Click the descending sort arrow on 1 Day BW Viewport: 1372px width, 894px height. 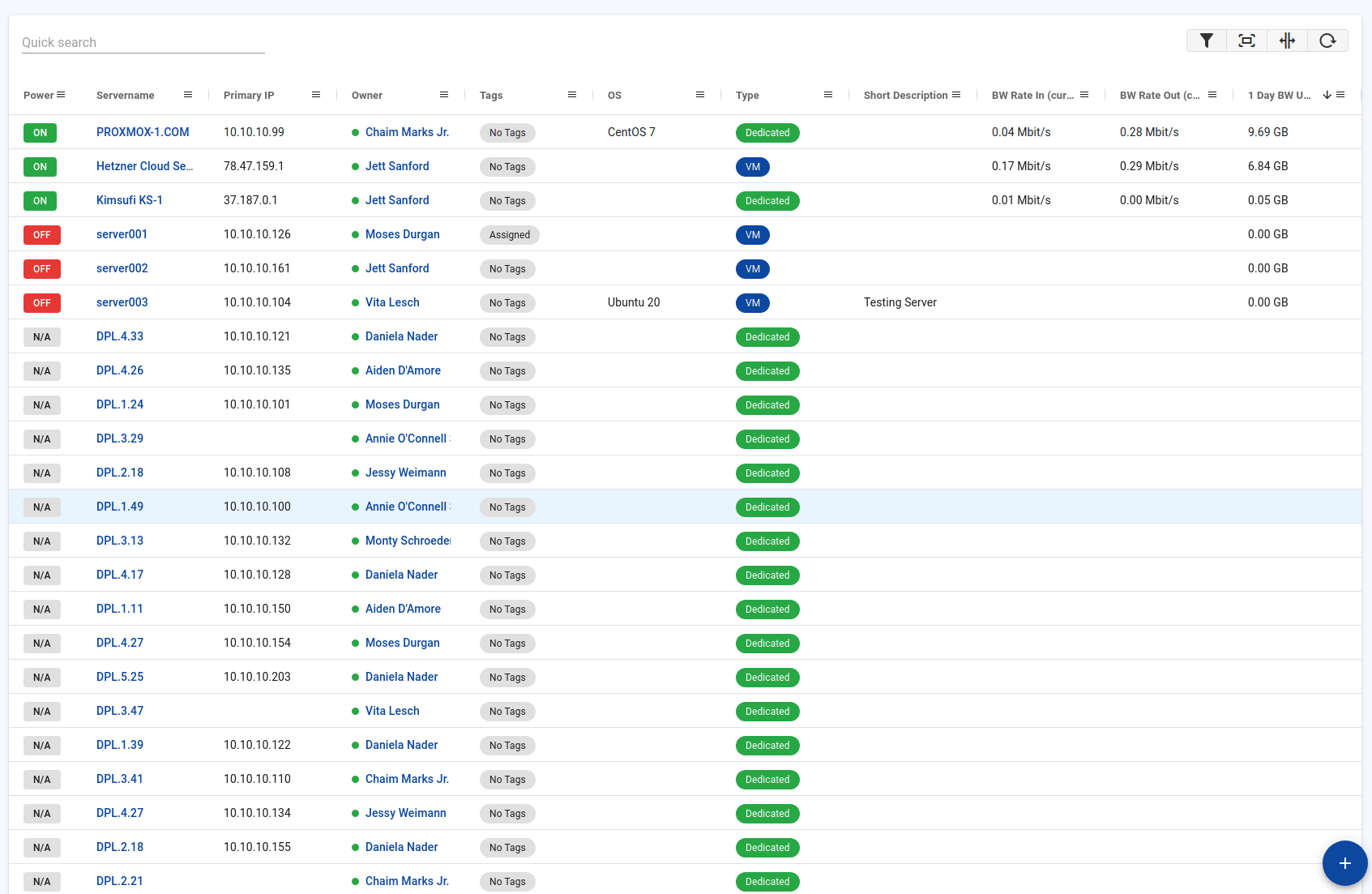(x=1327, y=95)
